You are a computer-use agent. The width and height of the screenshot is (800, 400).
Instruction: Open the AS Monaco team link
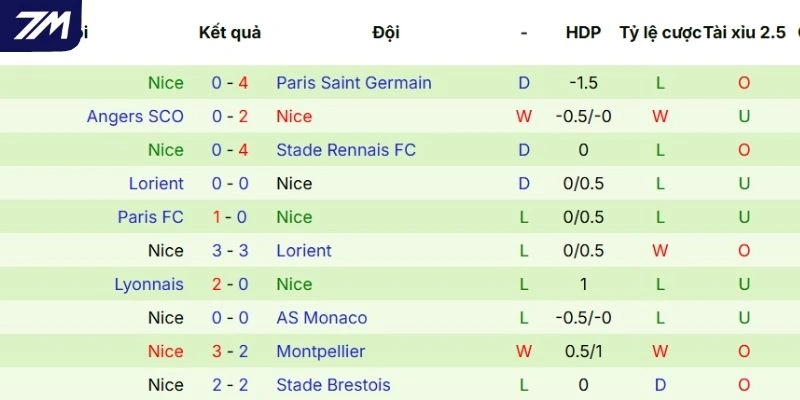(x=321, y=318)
